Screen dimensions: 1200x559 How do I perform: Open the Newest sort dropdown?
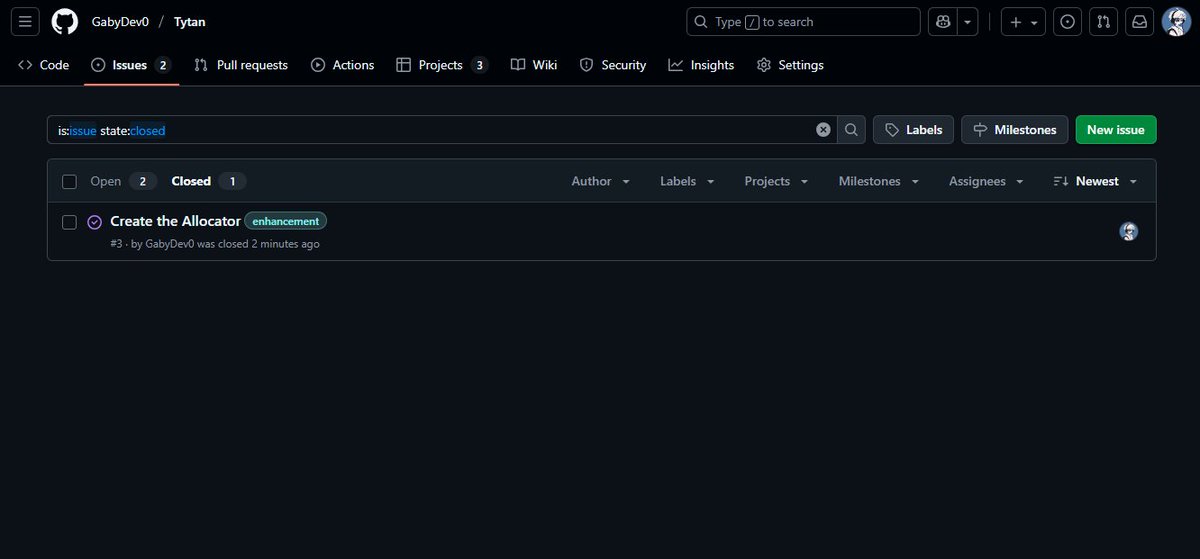coord(1096,181)
